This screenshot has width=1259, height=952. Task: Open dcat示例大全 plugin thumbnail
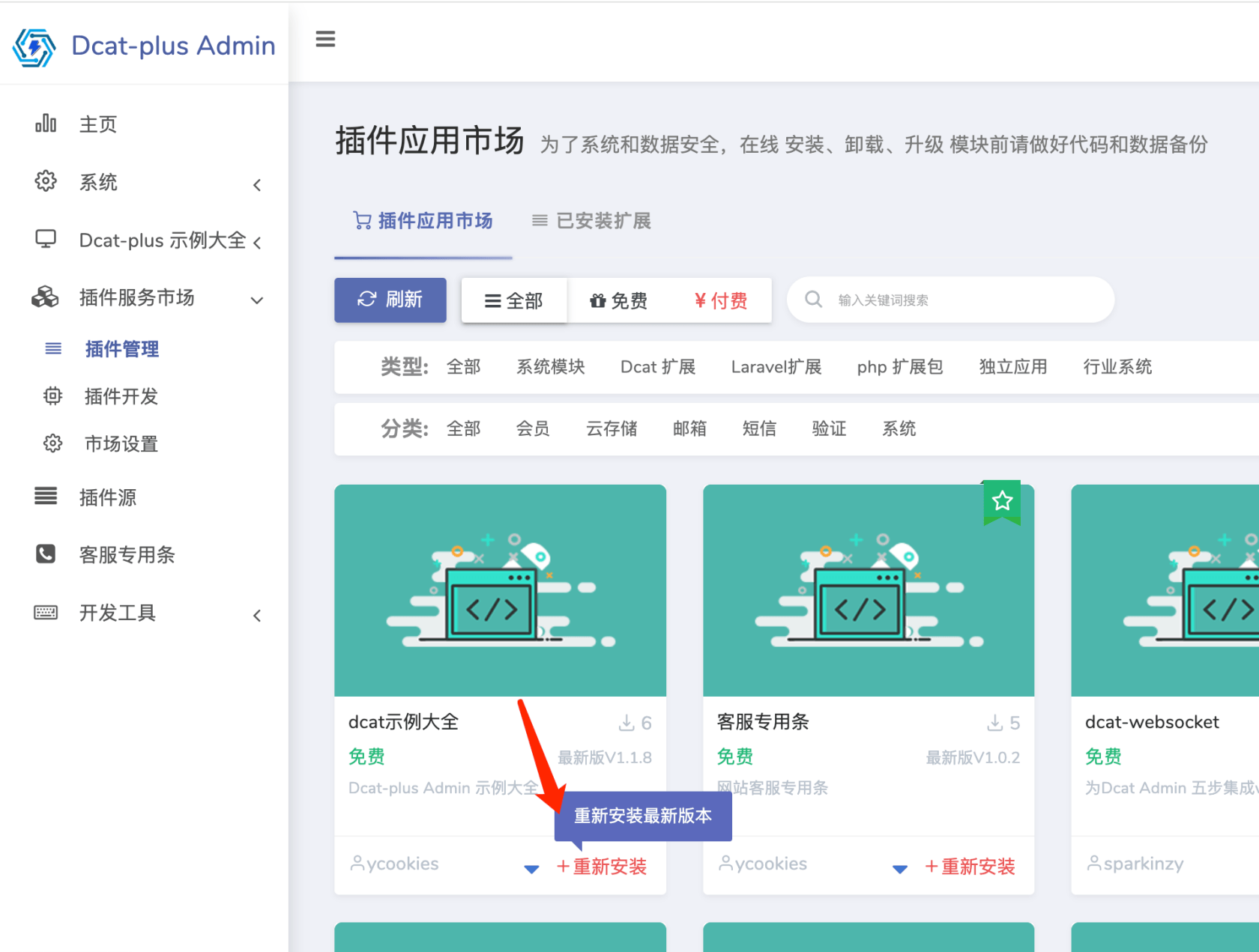[x=500, y=590]
